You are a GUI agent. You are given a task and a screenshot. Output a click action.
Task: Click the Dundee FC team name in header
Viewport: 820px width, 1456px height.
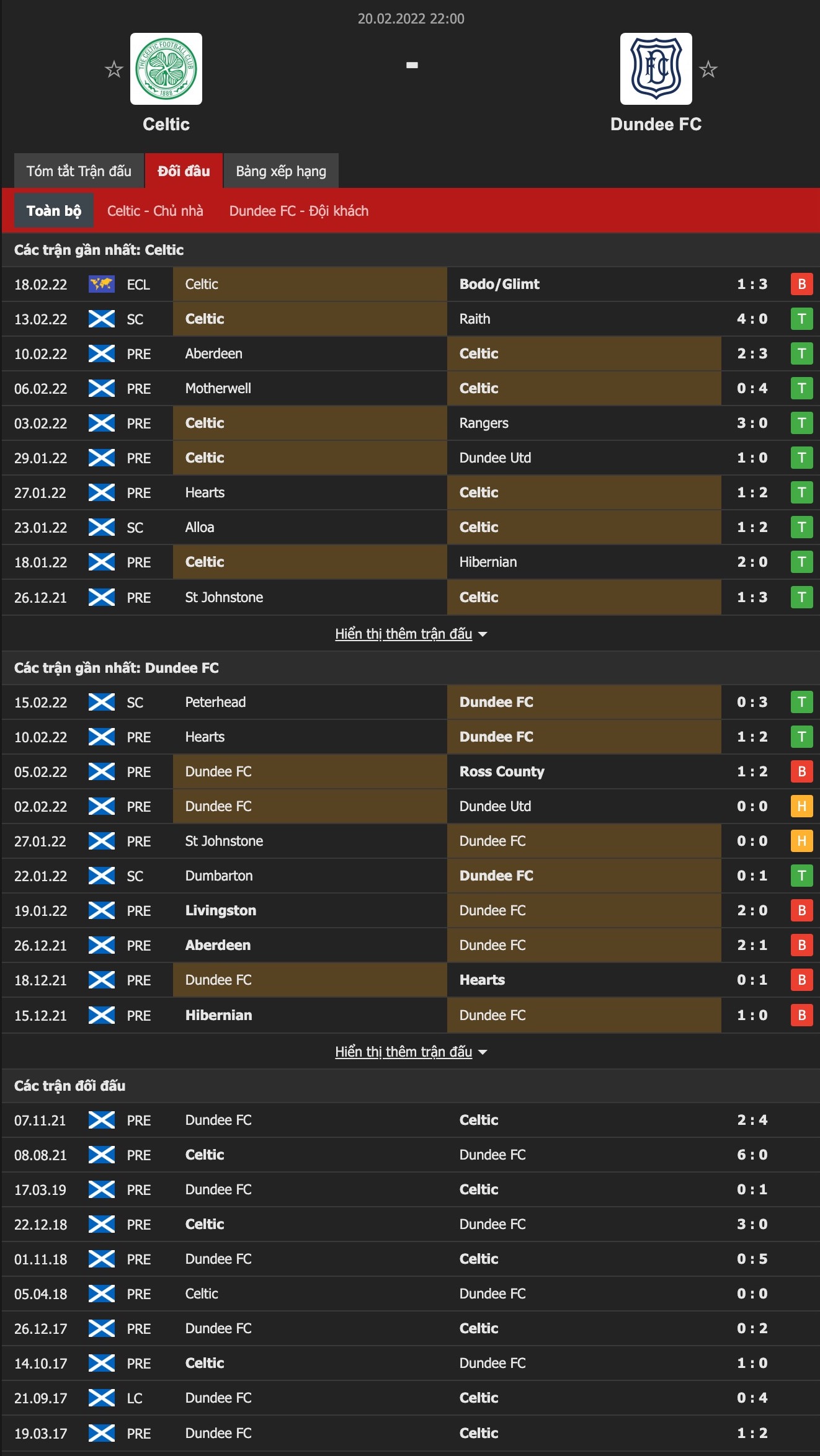tap(656, 124)
